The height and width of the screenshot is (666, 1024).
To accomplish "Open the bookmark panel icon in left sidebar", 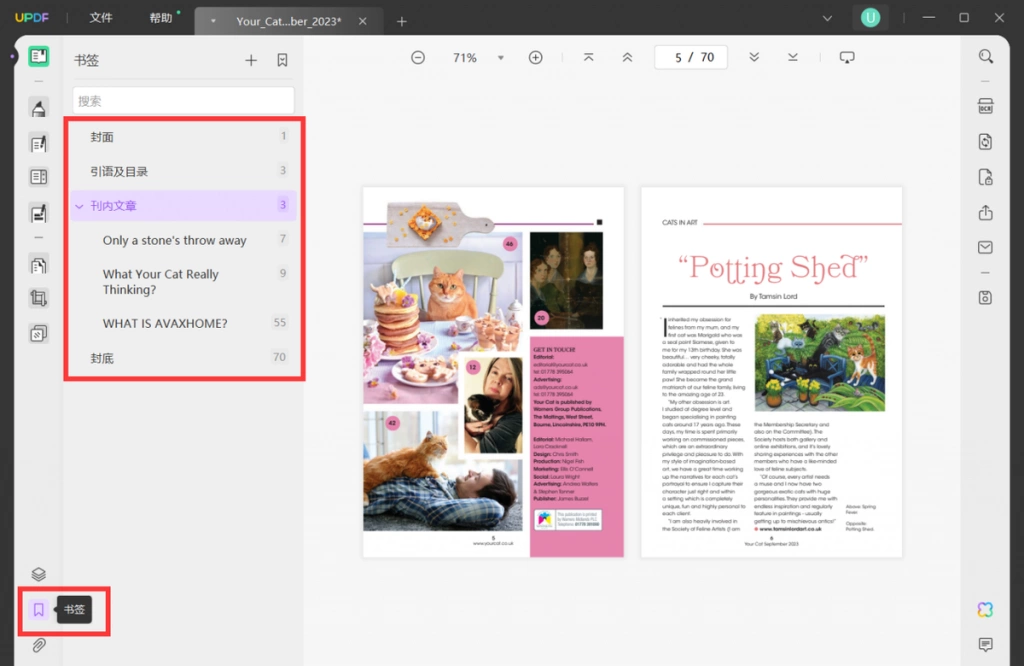I will click(39, 610).
